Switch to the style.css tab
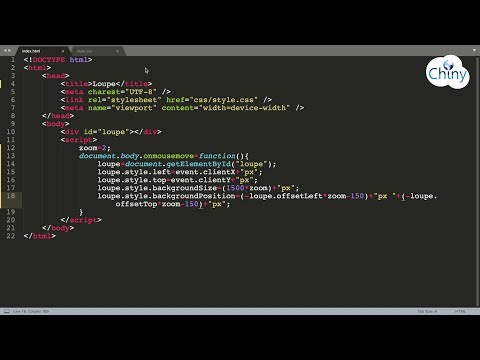The image size is (480, 360). click(x=84, y=51)
